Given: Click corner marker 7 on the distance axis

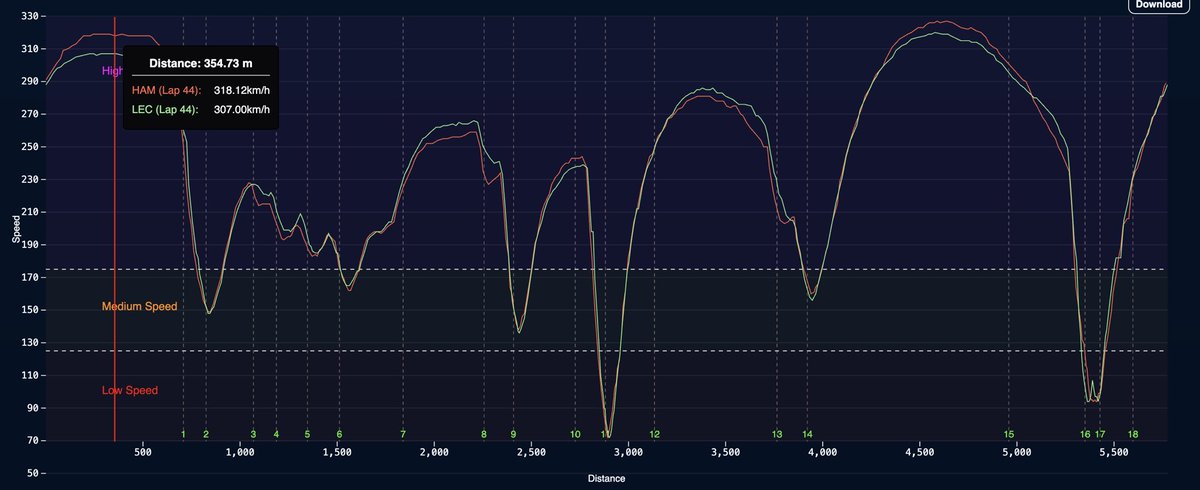Looking at the screenshot, I should [403, 435].
